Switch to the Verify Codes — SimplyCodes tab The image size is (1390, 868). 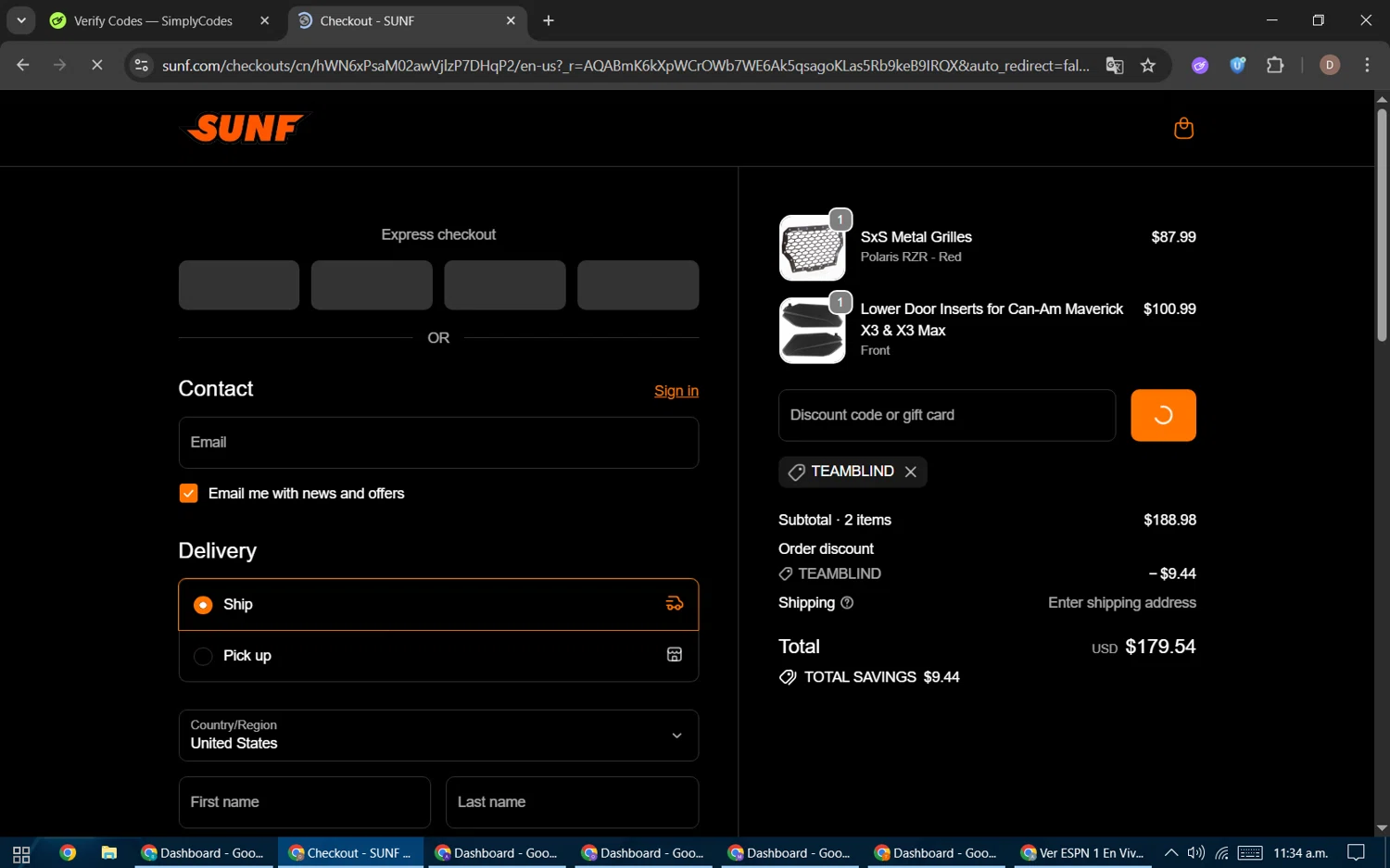click(x=153, y=20)
